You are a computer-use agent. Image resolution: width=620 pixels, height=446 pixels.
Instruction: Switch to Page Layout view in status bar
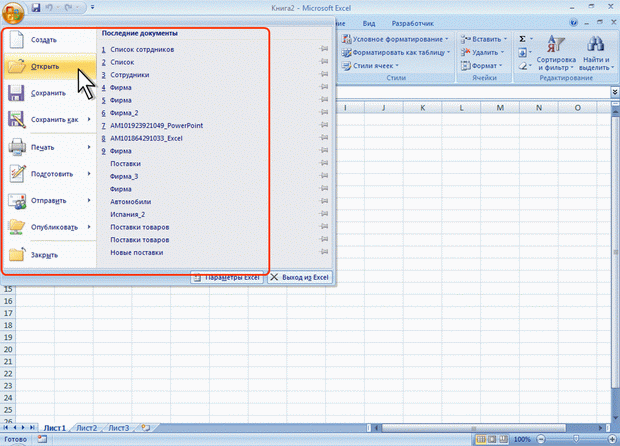click(492, 439)
